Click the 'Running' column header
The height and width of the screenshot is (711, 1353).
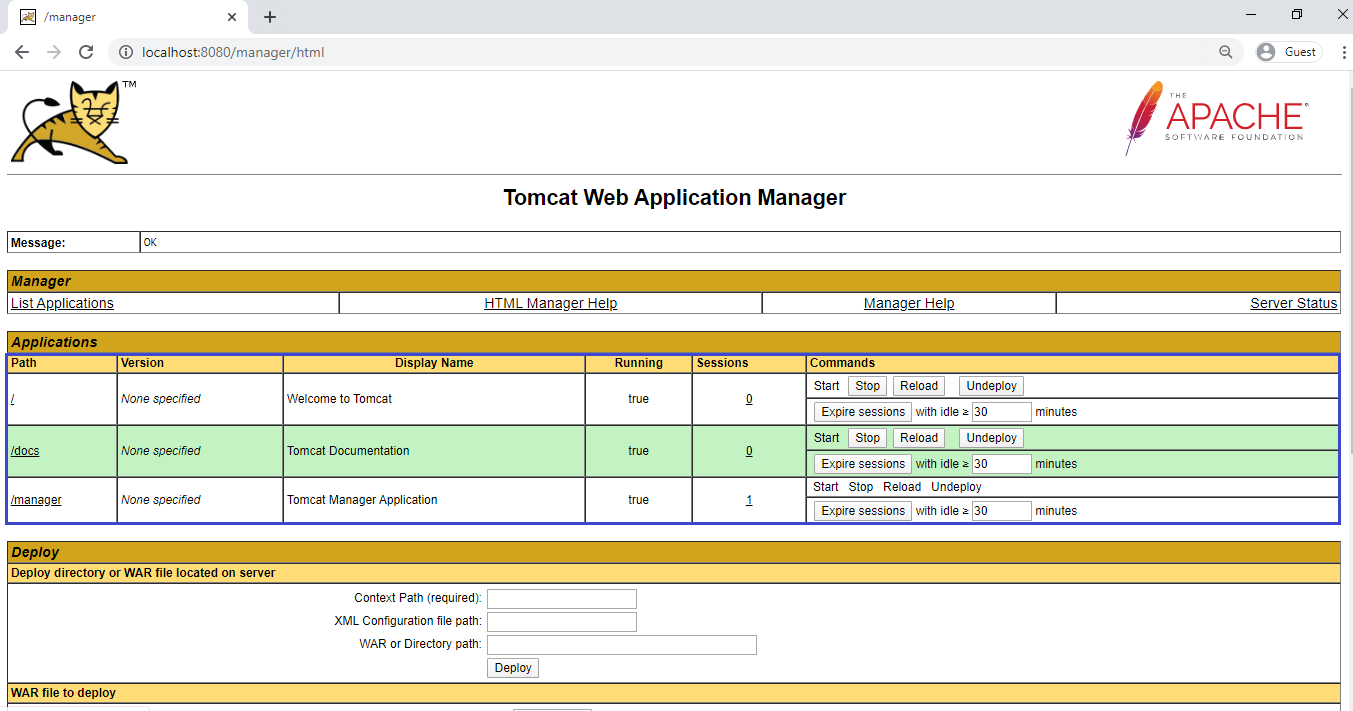coord(639,363)
